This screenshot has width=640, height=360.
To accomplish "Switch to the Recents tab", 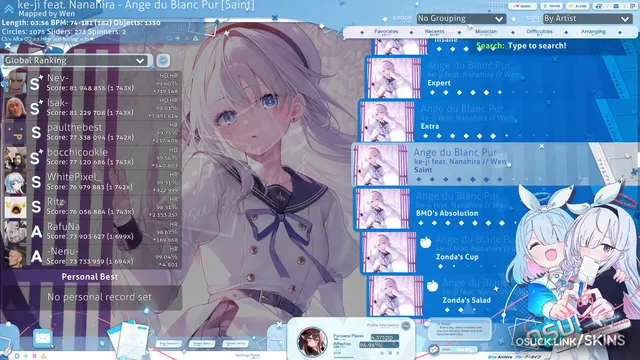I will click(x=434, y=31).
